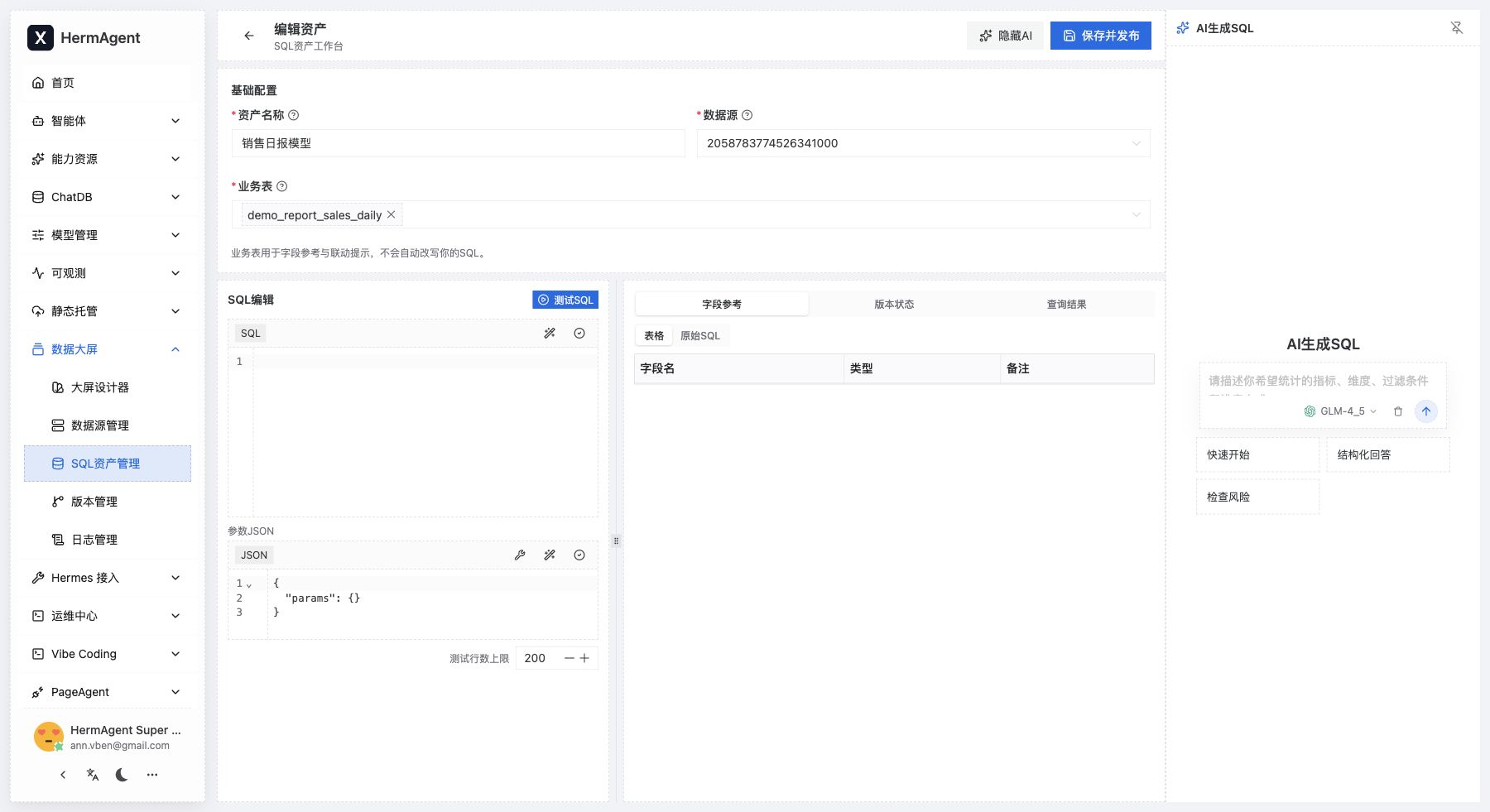The image size is (1490, 812).
Task: Run 测试SQL button
Action: click(x=565, y=300)
